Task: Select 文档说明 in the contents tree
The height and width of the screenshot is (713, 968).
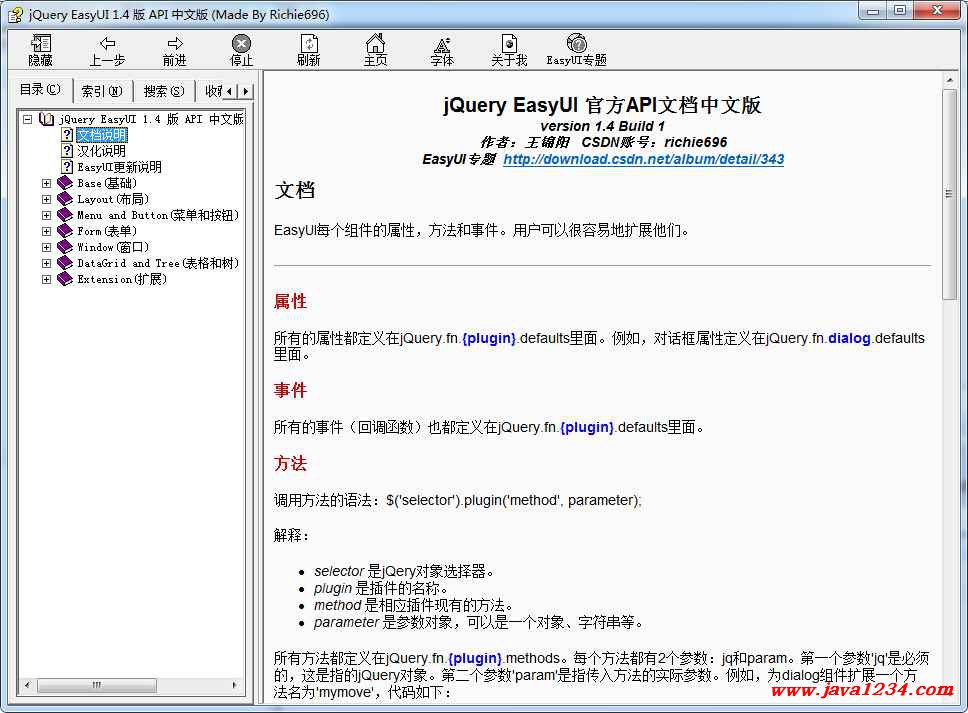Action: click(x=102, y=135)
